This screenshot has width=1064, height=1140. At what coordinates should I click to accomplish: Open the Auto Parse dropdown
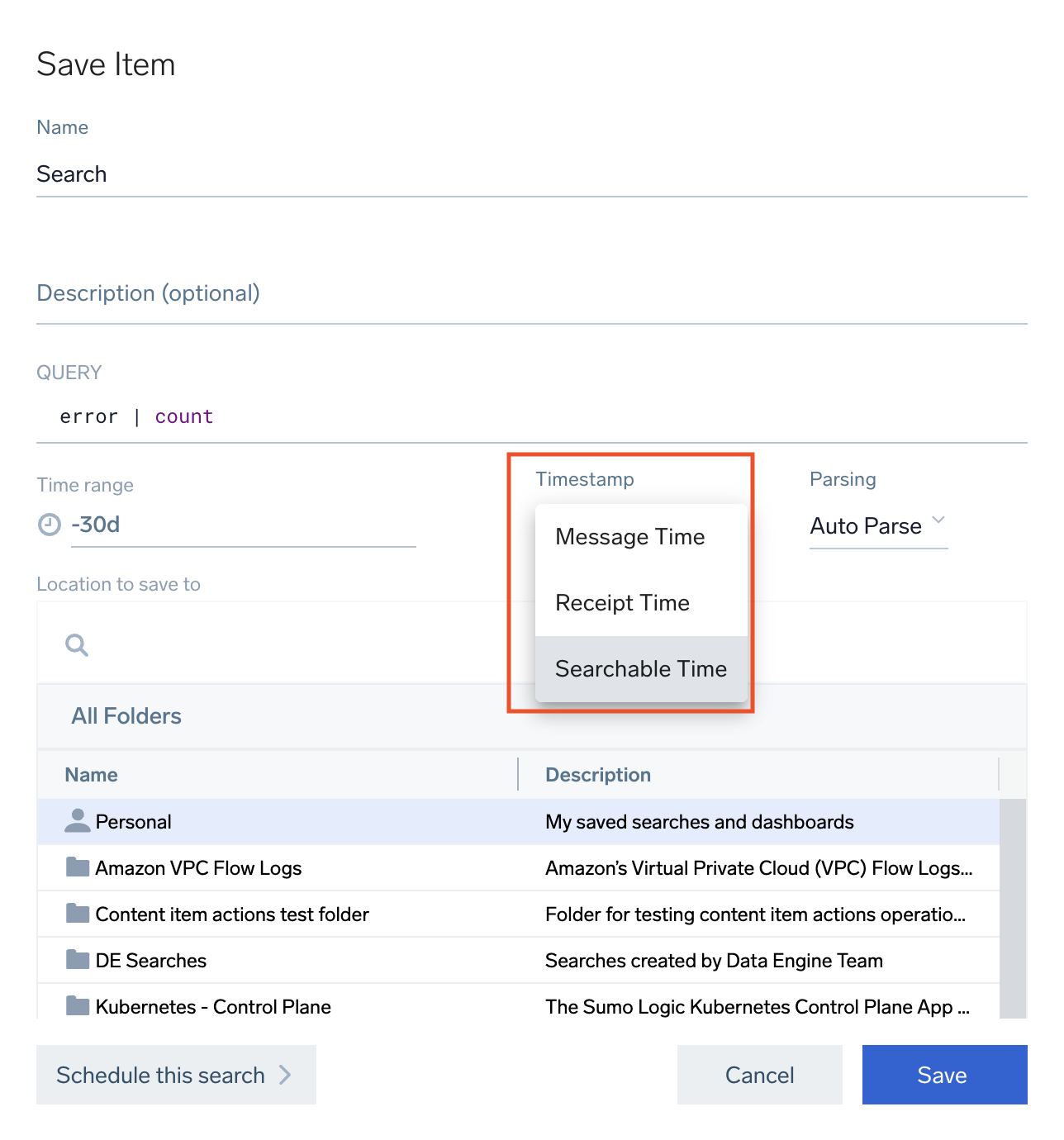pos(877,526)
